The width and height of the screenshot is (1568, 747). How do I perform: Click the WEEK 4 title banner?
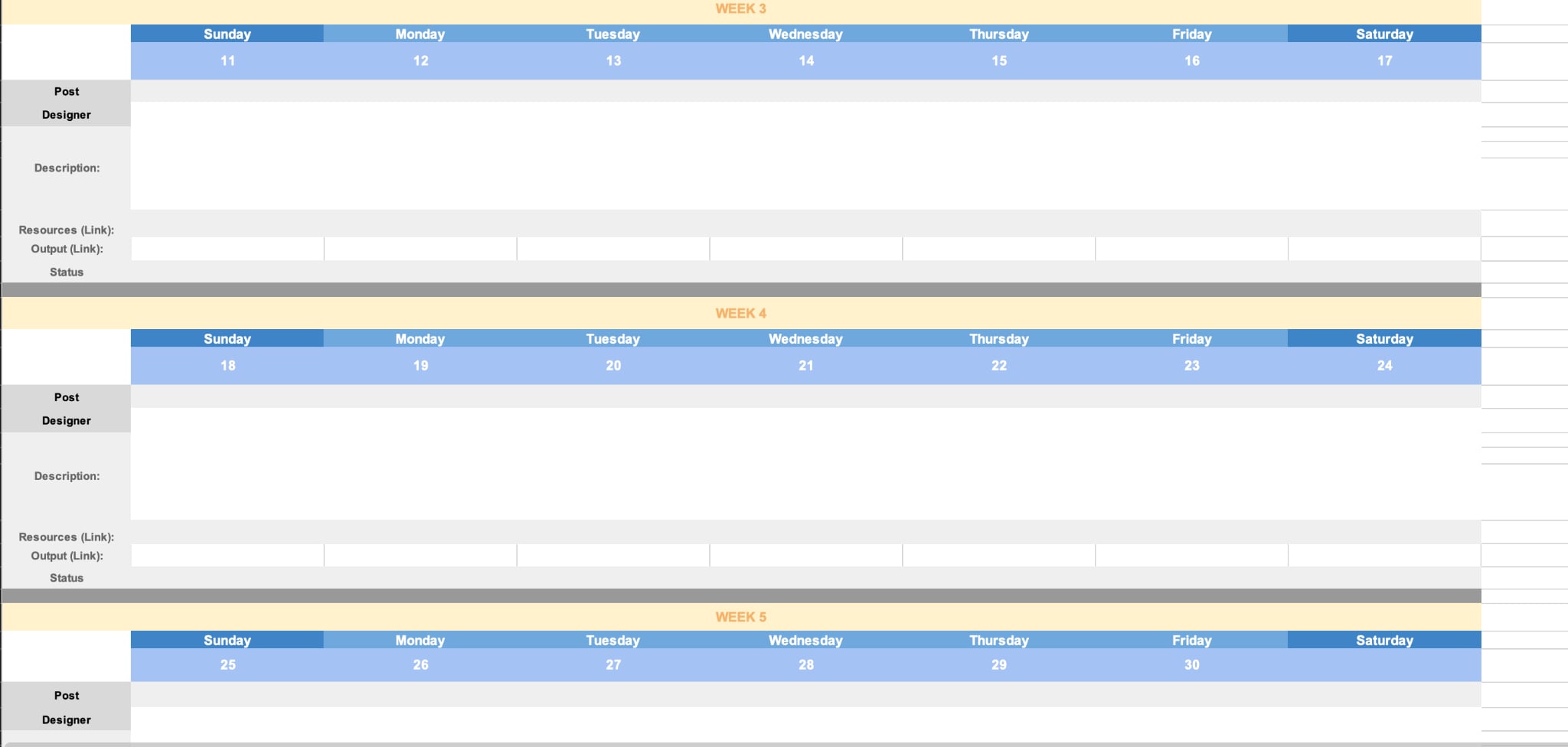pyautogui.click(x=740, y=313)
